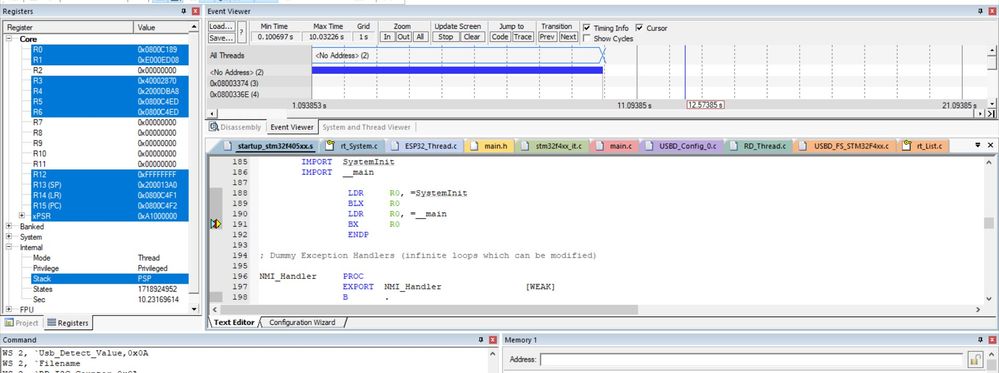Expand the System register group
The width and height of the screenshot is (999, 373).
coord(9,237)
